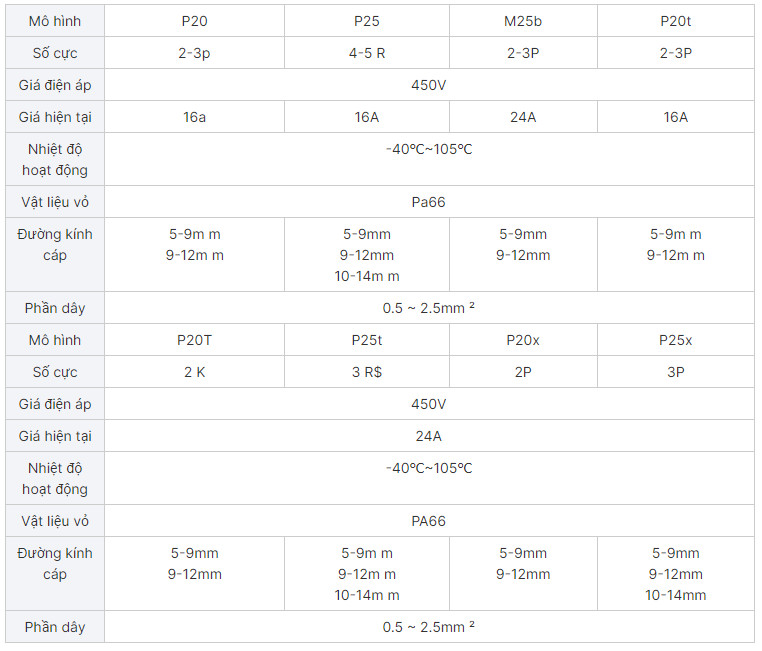This screenshot has height=651, width=762.
Task: Select the P25 model column header
Action: 367,21
